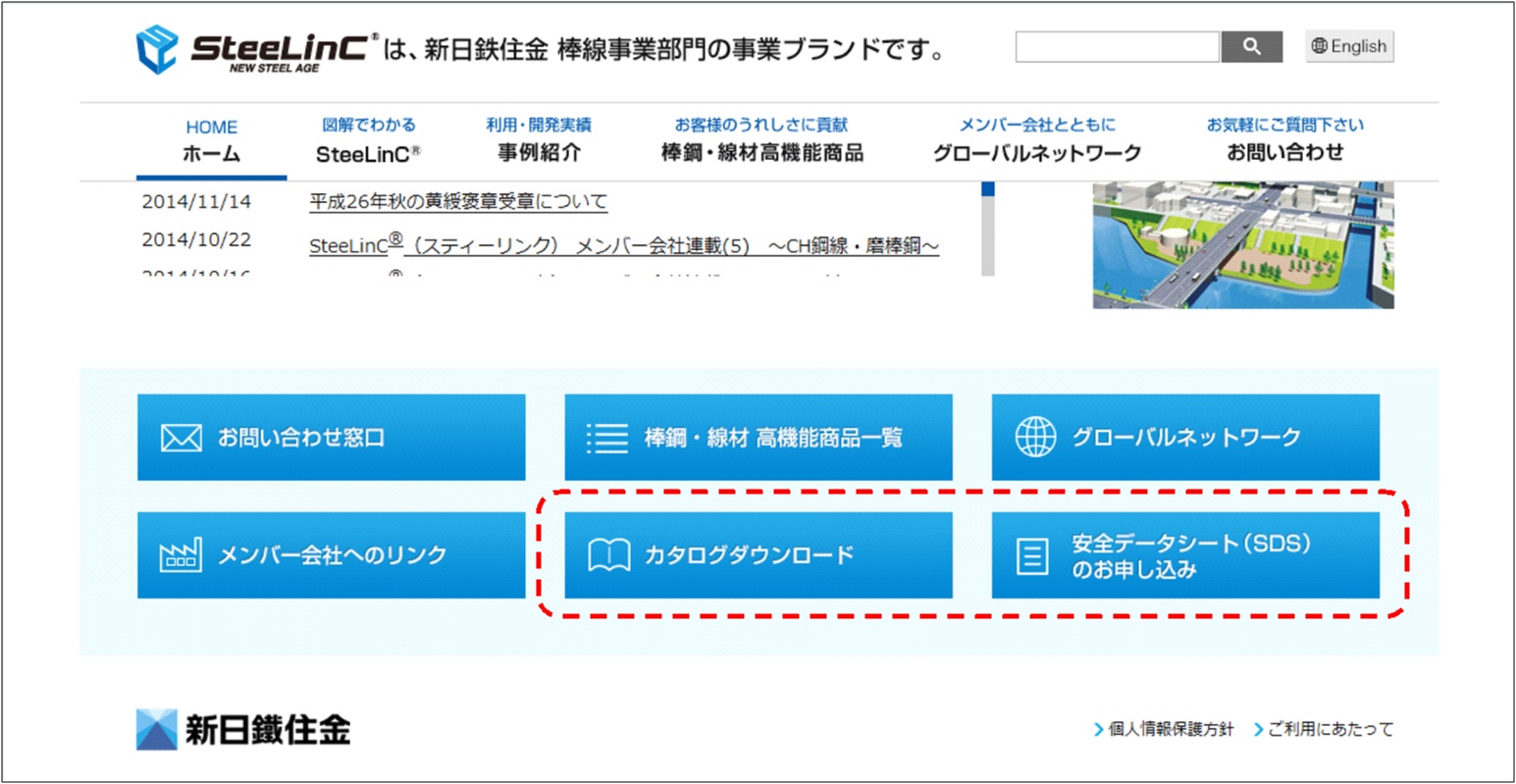Click the city bridge illustration image
Image resolution: width=1516 pixels, height=784 pixels.
click(1243, 244)
